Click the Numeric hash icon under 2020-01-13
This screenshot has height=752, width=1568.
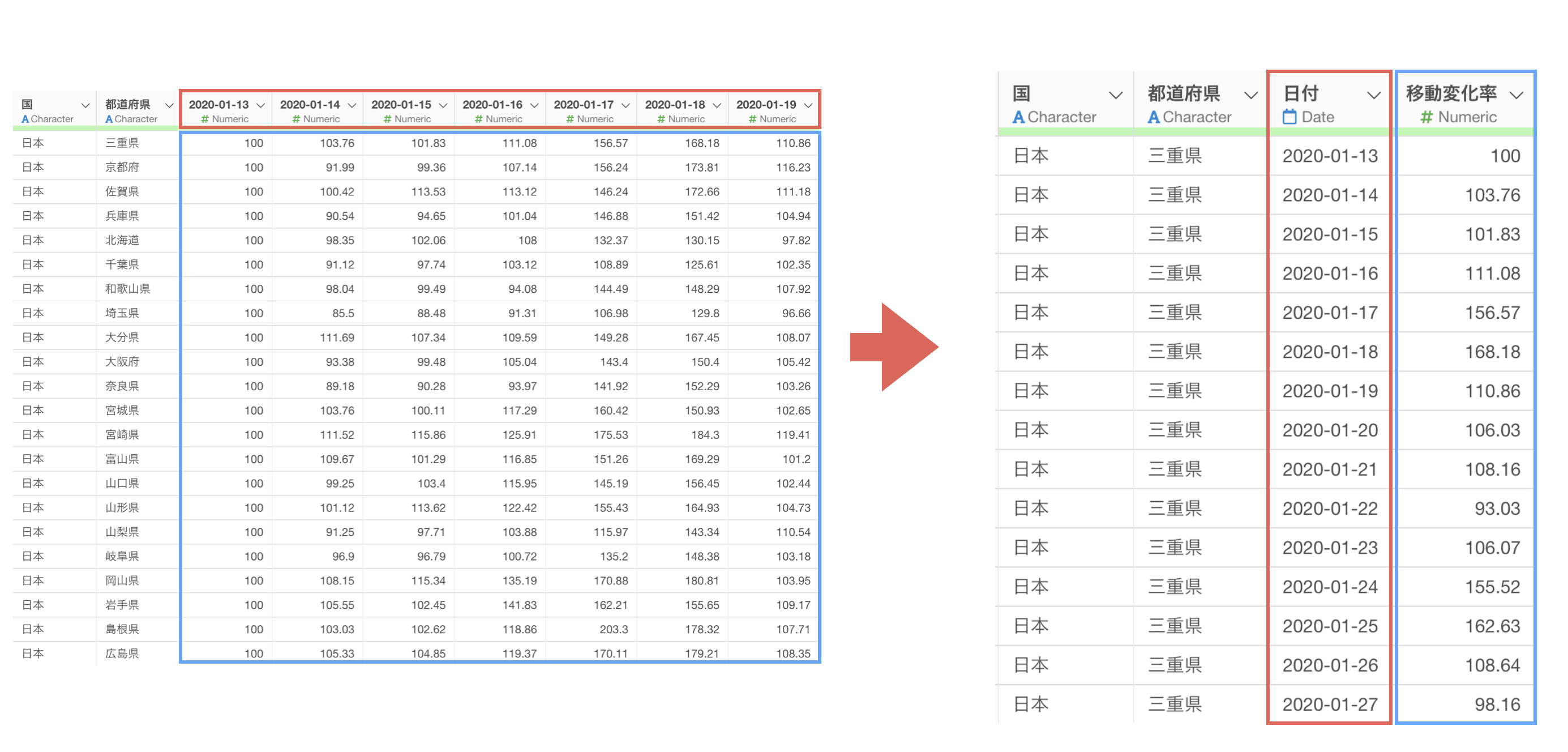pos(205,119)
